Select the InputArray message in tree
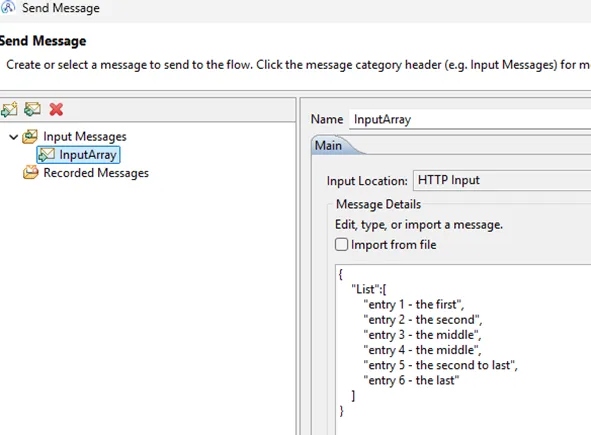The image size is (591, 435). pyautogui.click(x=87, y=155)
